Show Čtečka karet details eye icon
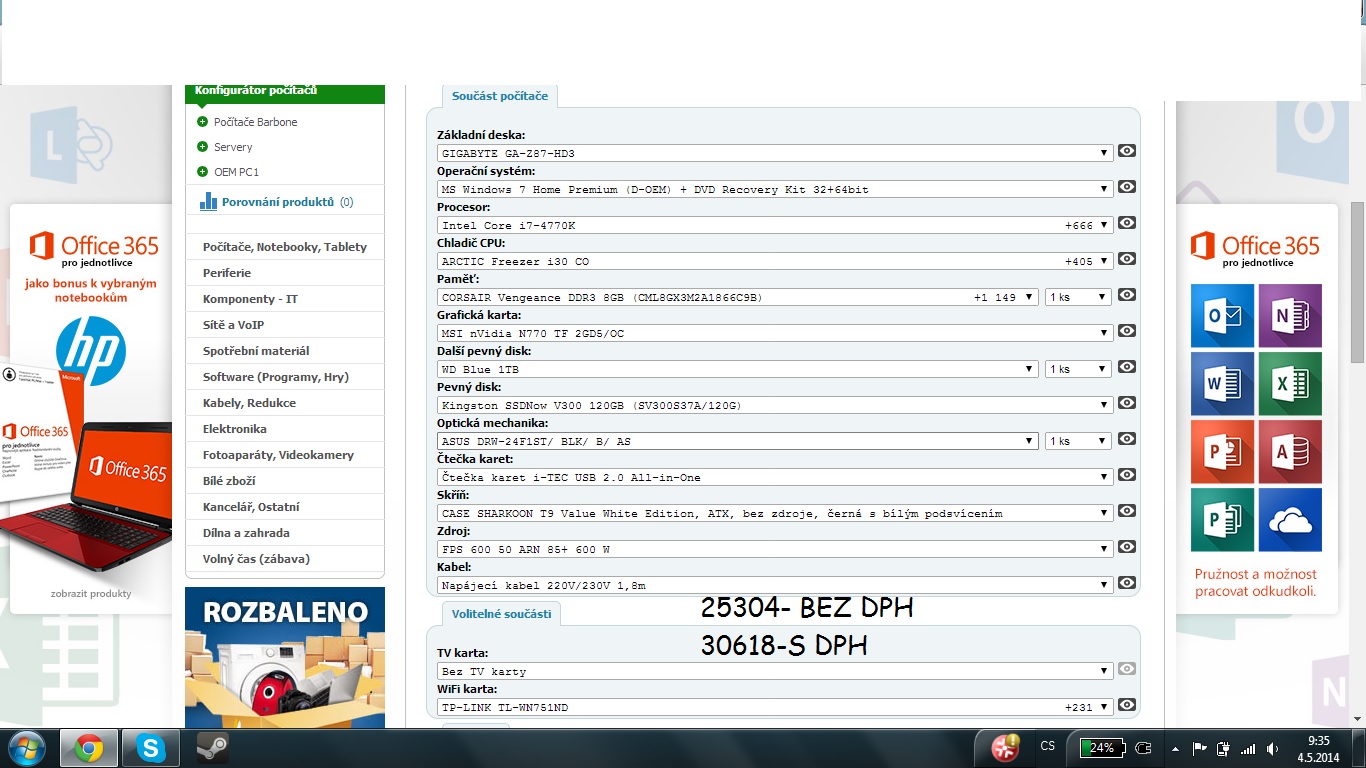This screenshot has width=1366, height=768. click(1127, 475)
